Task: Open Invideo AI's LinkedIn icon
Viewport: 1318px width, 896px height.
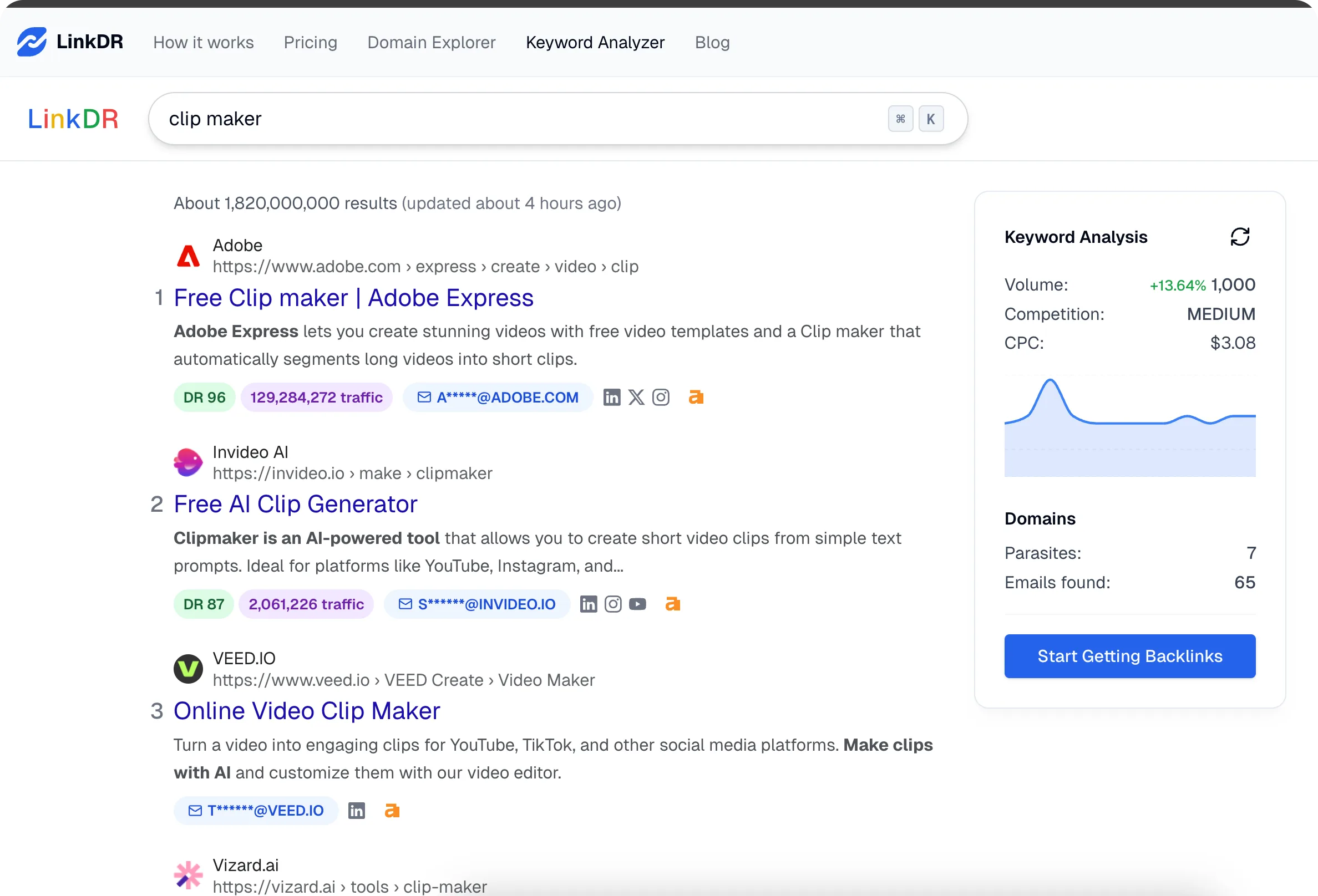Action: pos(589,604)
